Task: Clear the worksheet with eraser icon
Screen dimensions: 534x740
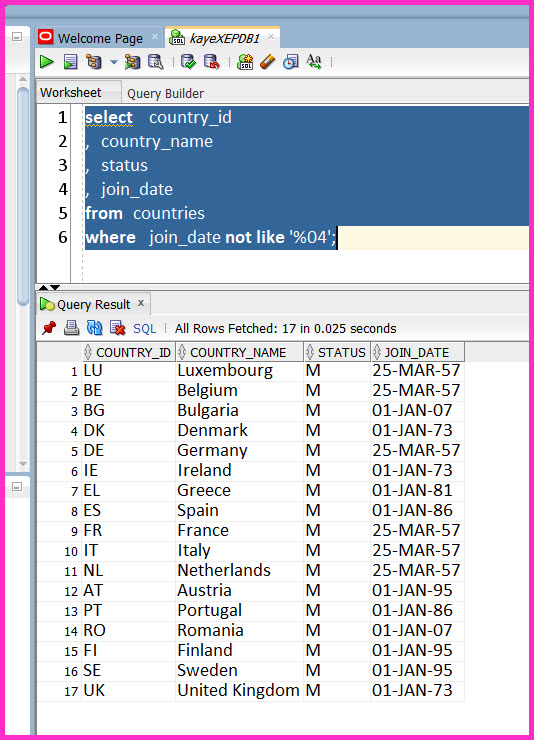Action: pyautogui.click(x=267, y=62)
